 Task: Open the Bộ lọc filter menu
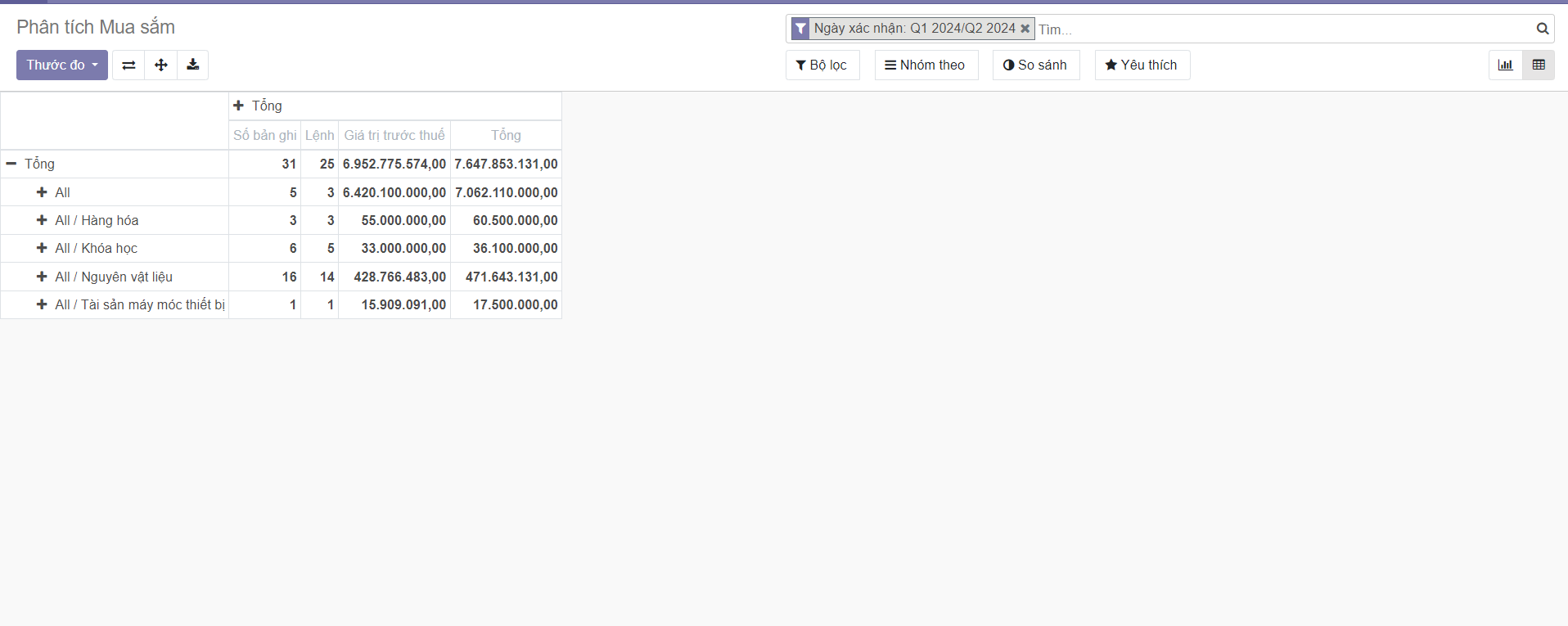[822, 65]
